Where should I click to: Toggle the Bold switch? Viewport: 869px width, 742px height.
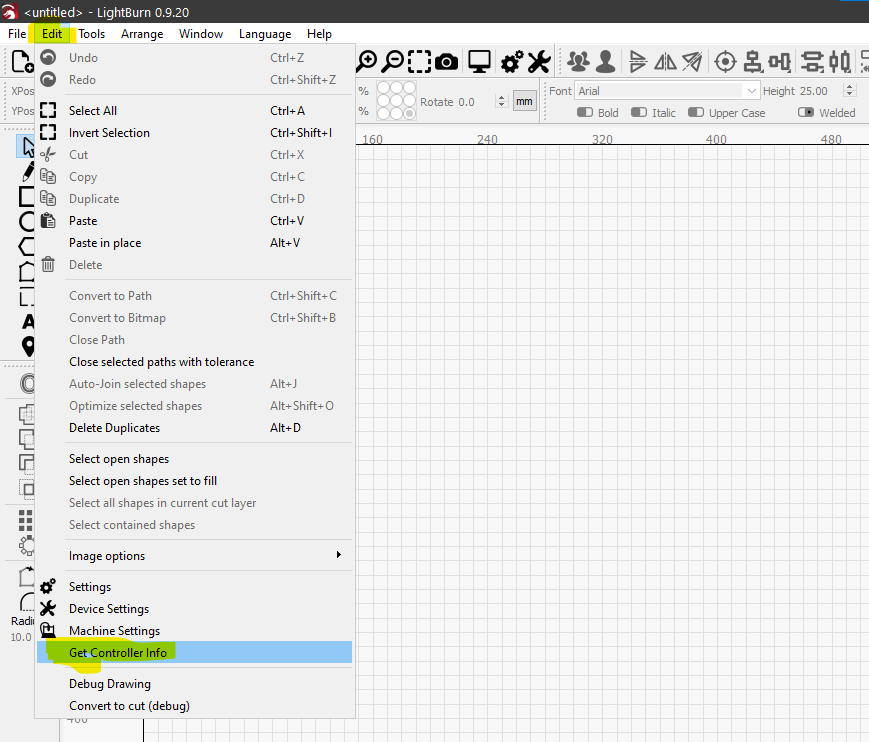[x=585, y=112]
